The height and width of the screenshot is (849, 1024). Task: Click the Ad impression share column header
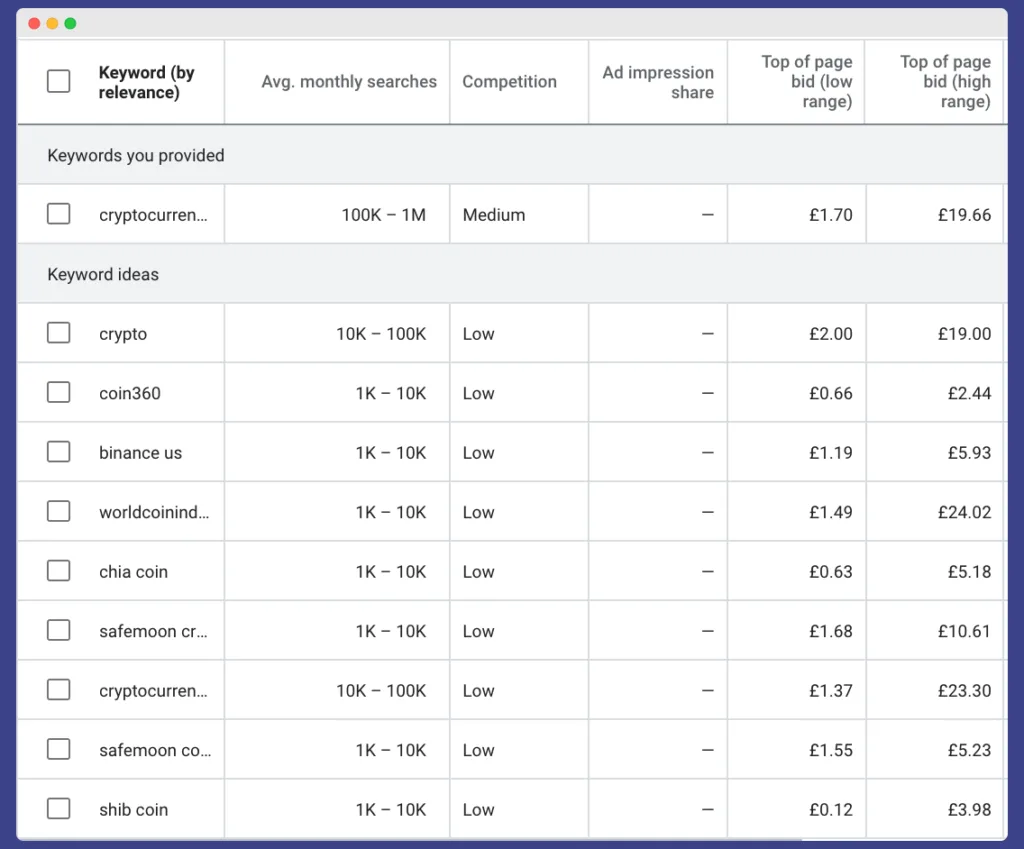[658, 82]
